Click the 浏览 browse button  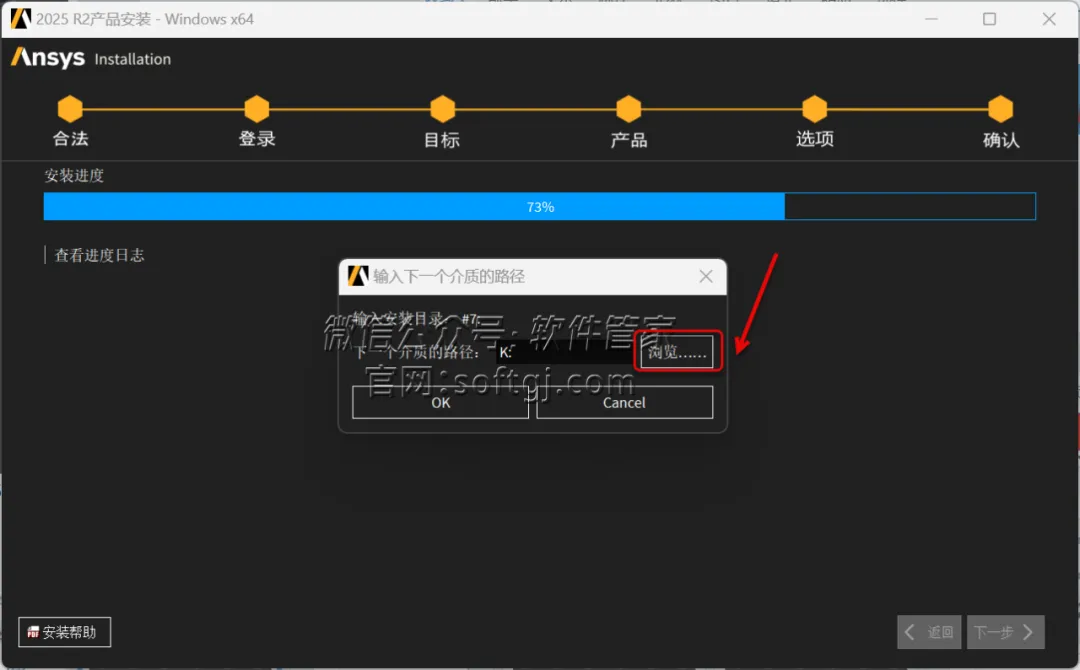[676, 352]
